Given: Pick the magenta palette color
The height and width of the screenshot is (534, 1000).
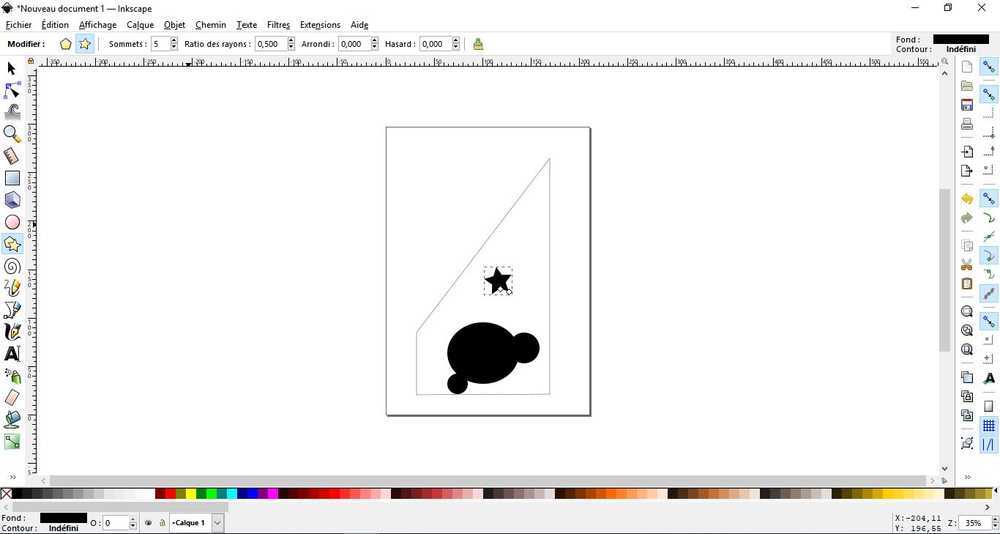Looking at the screenshot, I should click(272, 494).
